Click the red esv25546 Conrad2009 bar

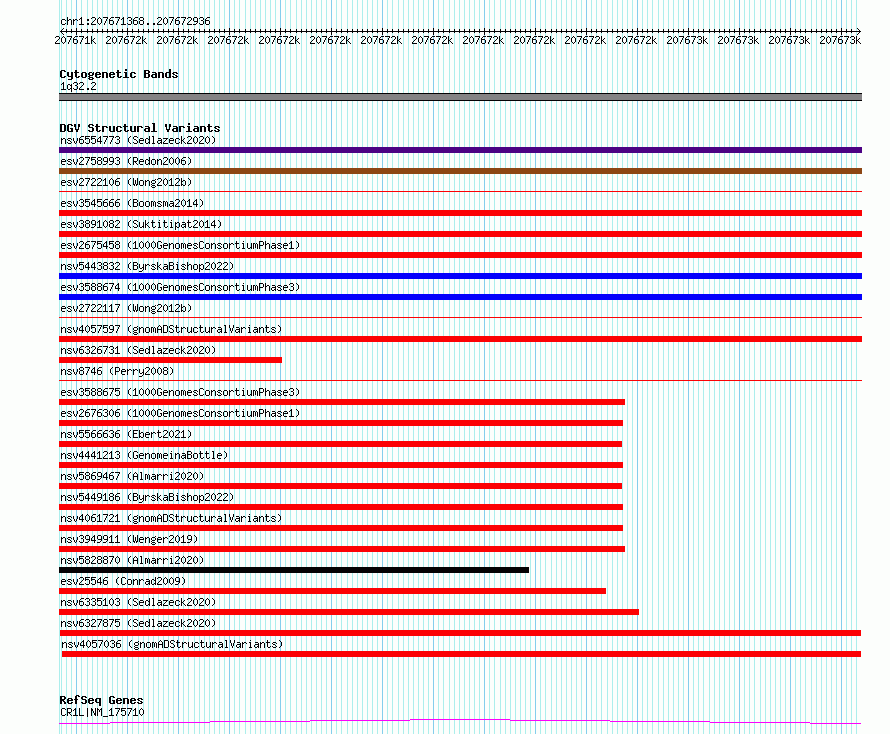click(333, 591)
